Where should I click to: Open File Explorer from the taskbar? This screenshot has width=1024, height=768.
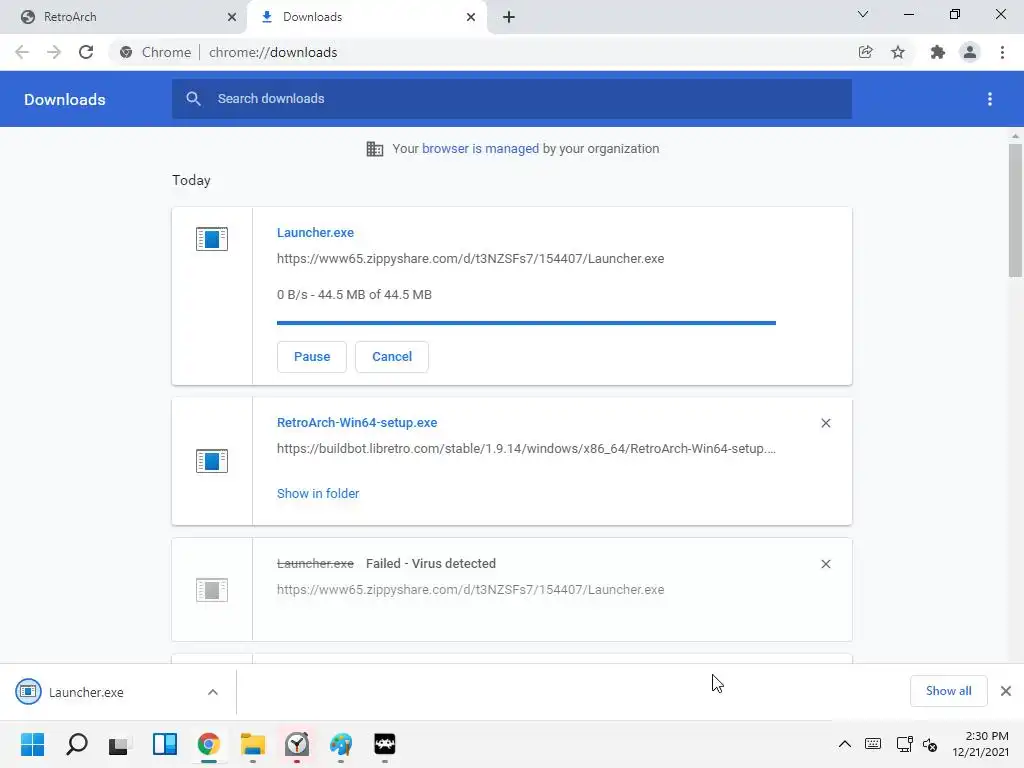tap(253, 744)
